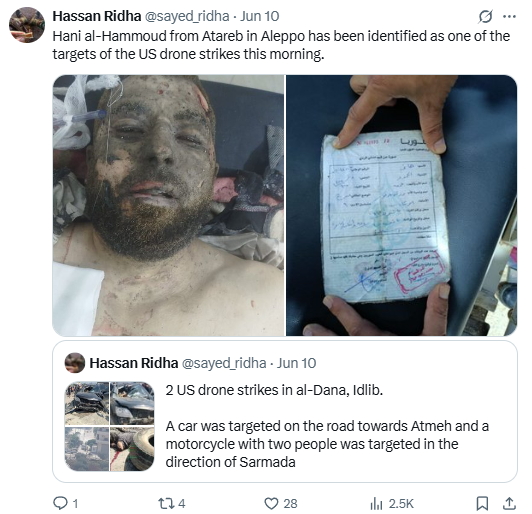Screen dimensions: 532x514
Task: Open the three-dot more options menu
Action: [510, 16]
